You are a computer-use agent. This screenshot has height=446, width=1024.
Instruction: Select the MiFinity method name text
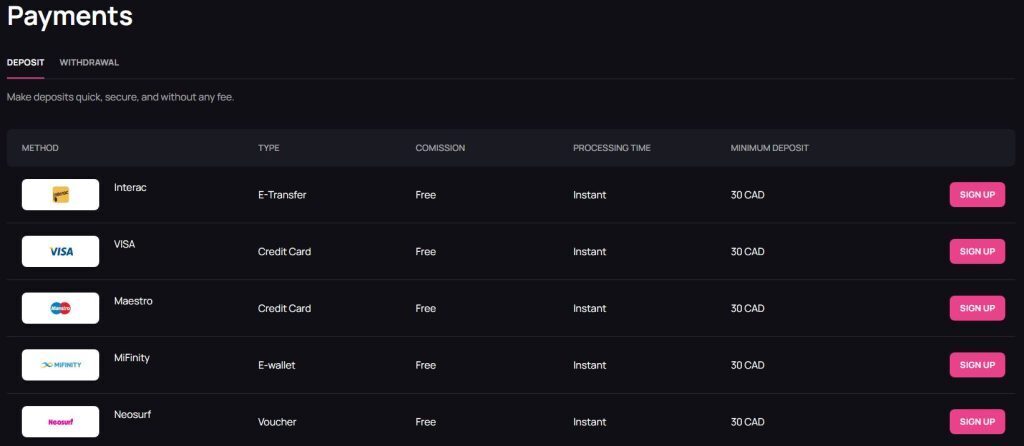(x=132, y=358)
